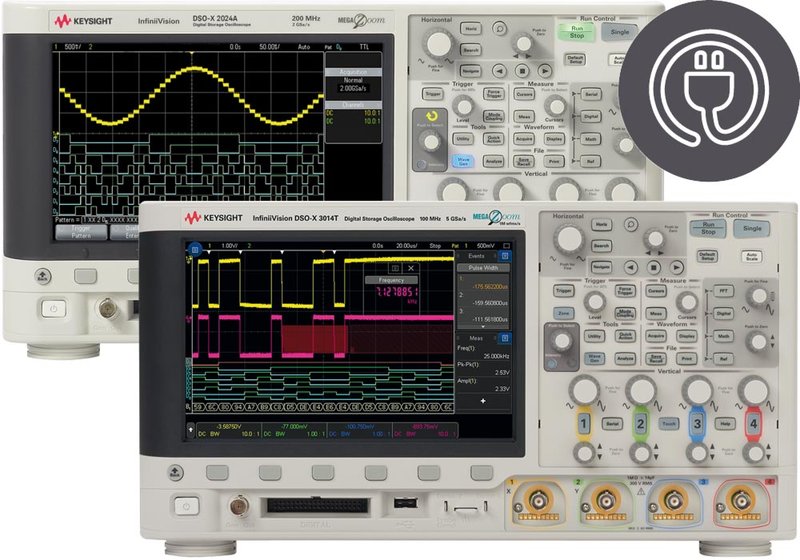The width and height of the screenshot is (800, 560).
Task: Click the Cursors key on the DSO-X 2024A
Action: (524, 94)
